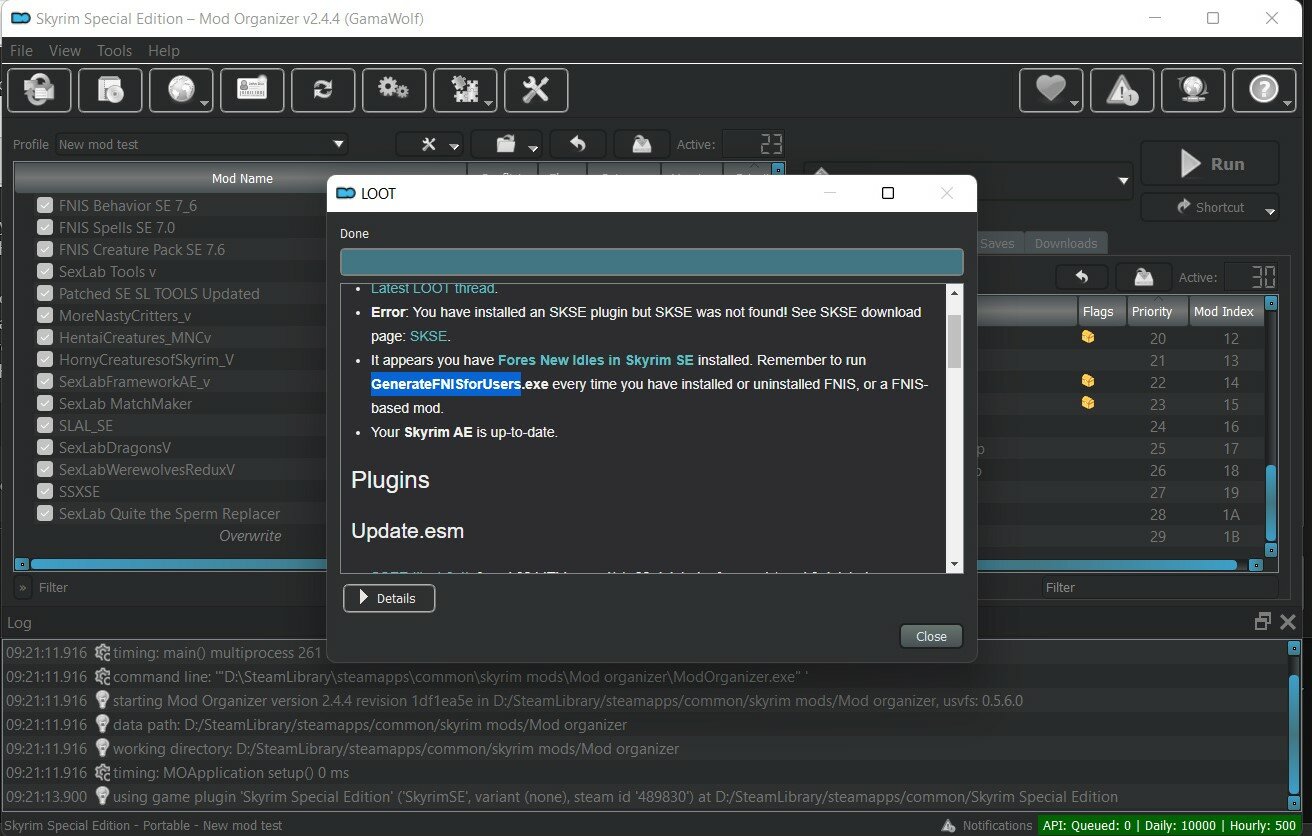Viewport: 1312px width, 836px height.
Task: Click the flag icon on priority 23 row
Action: click(x=1087, y=403)
